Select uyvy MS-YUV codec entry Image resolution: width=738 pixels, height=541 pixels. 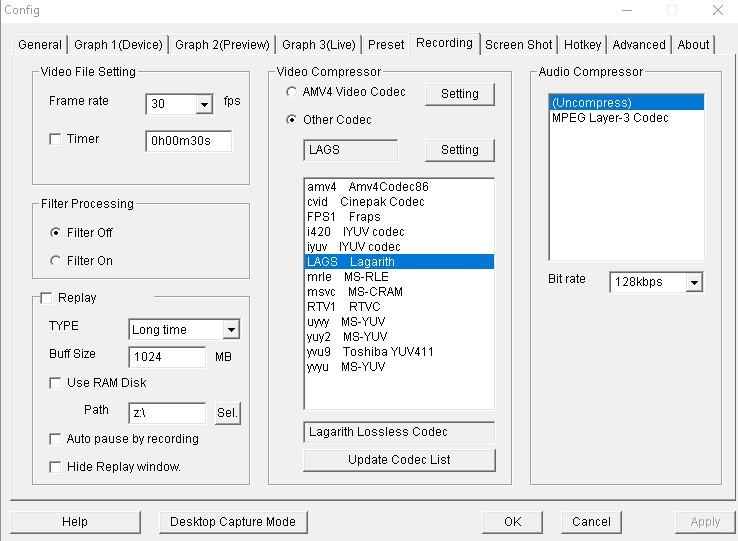pyautogui.click(x=399, y=322)
